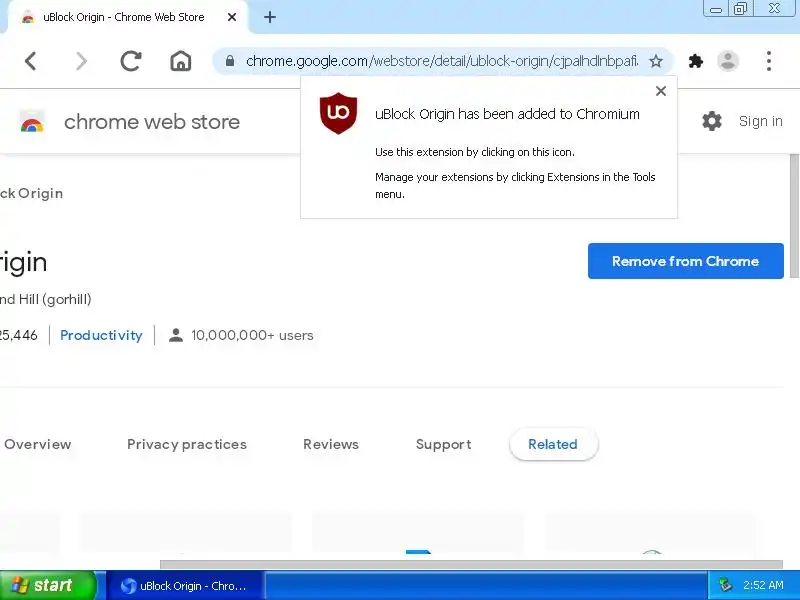The height and width of the screenshot is (600, 800).
Task: Switch to Privacy practices tab
Action: (187, 444)
